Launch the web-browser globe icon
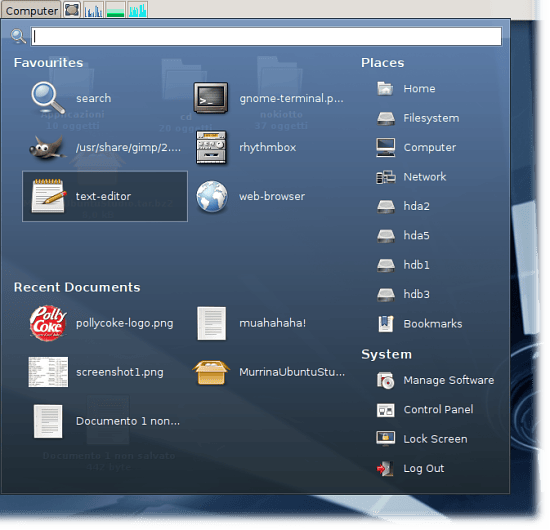 tap(212, 196)
